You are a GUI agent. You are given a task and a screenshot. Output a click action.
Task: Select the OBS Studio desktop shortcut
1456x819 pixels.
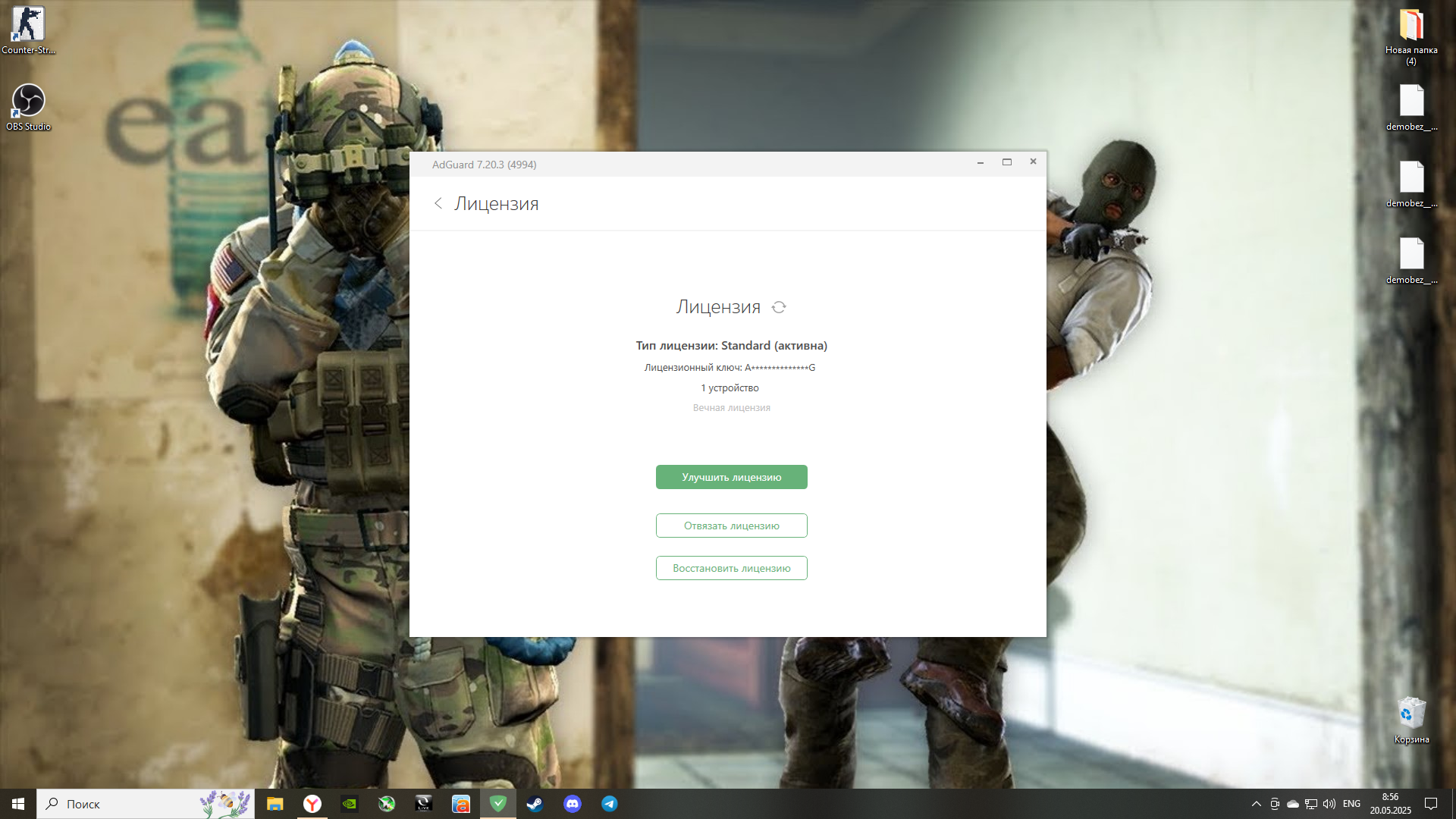(x=28, y=107)
